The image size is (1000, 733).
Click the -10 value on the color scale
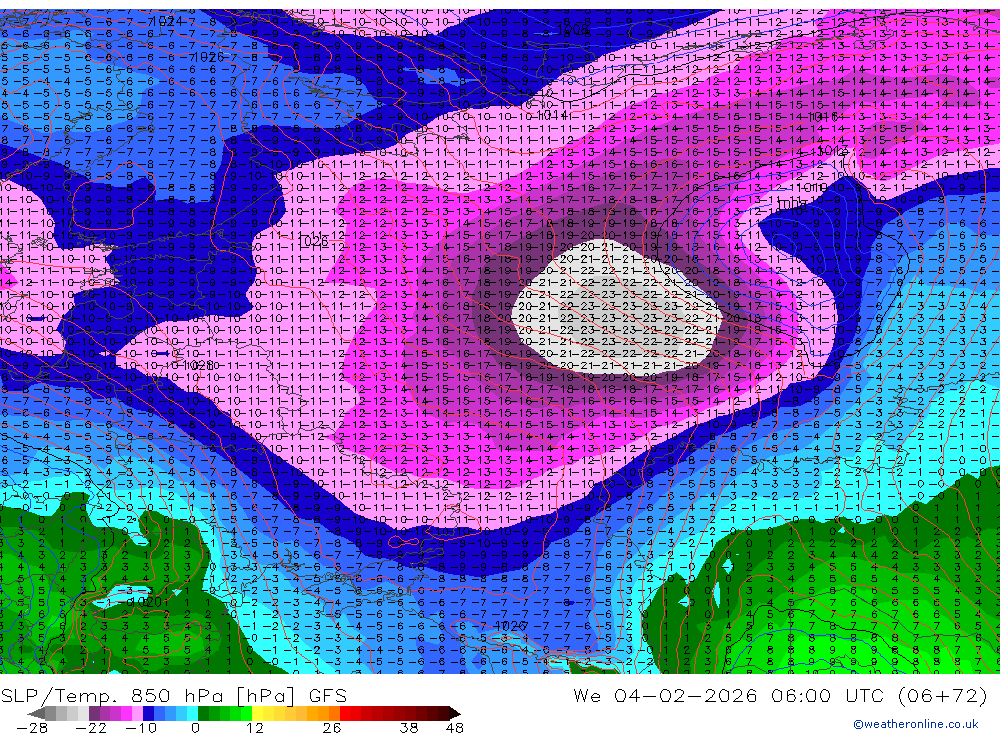[x=141, y=727]
